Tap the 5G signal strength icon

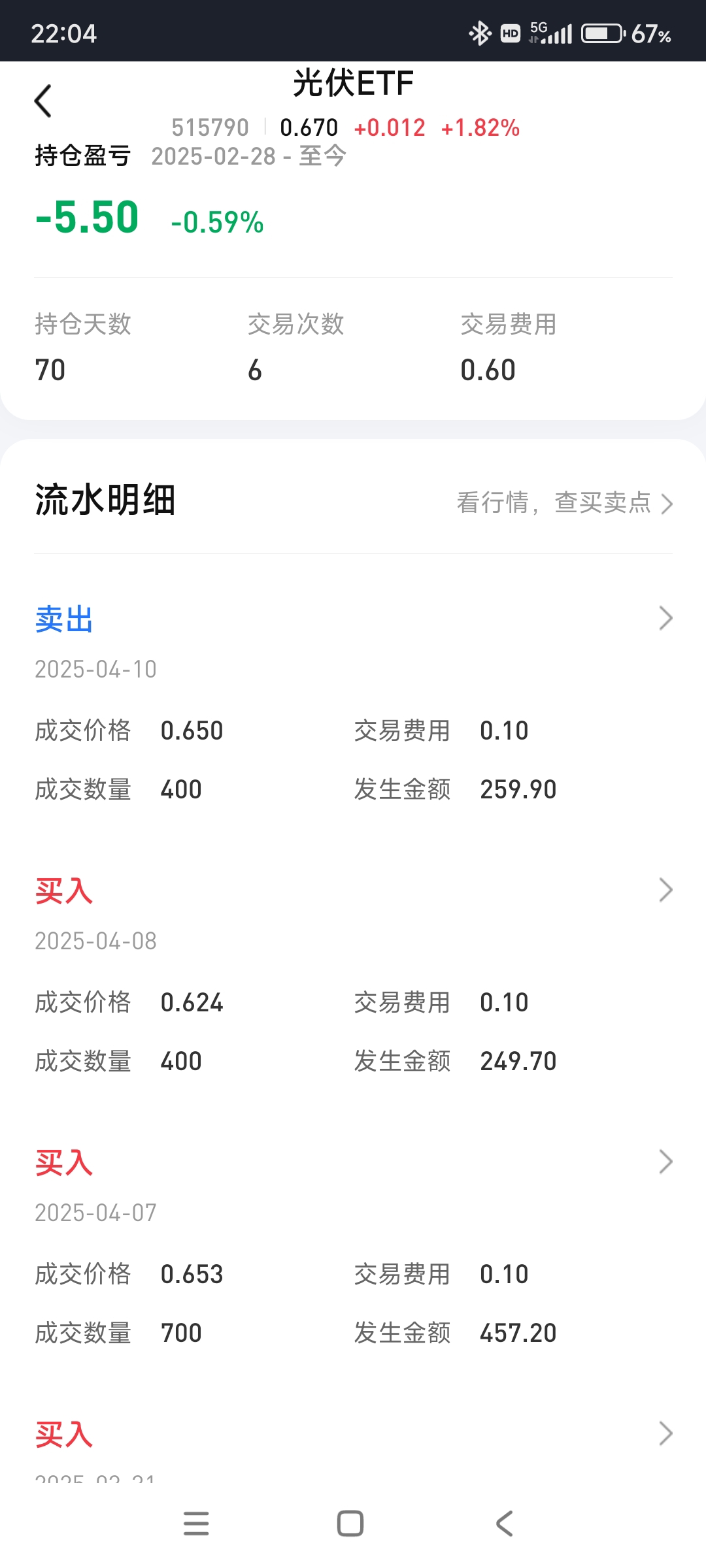point(550,33)
